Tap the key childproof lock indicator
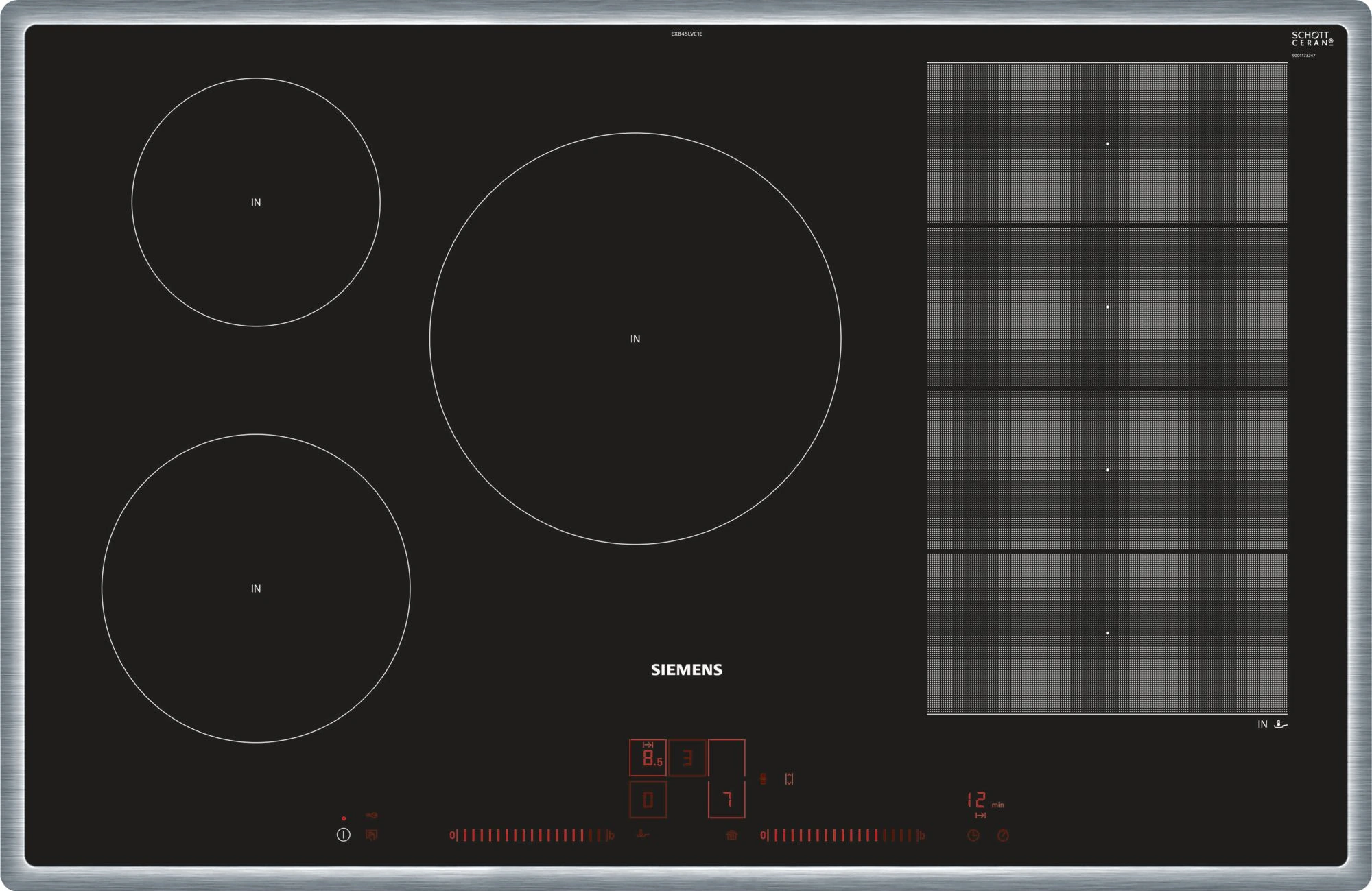This screenshot has width=1372, height=891. pyautogui.click(x=371, y=816)
